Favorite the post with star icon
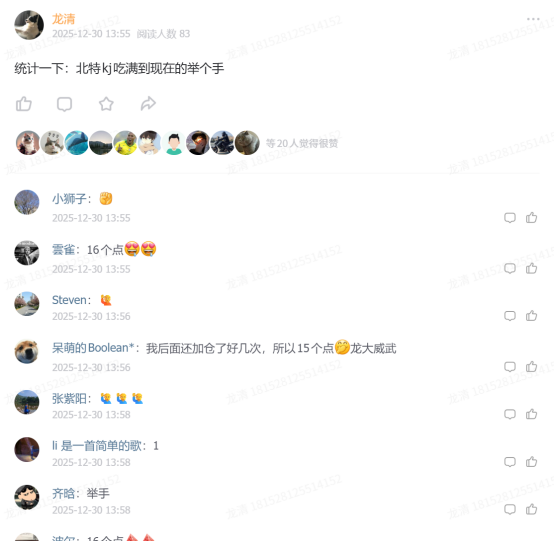554x542 pixels. pos(106,104)
